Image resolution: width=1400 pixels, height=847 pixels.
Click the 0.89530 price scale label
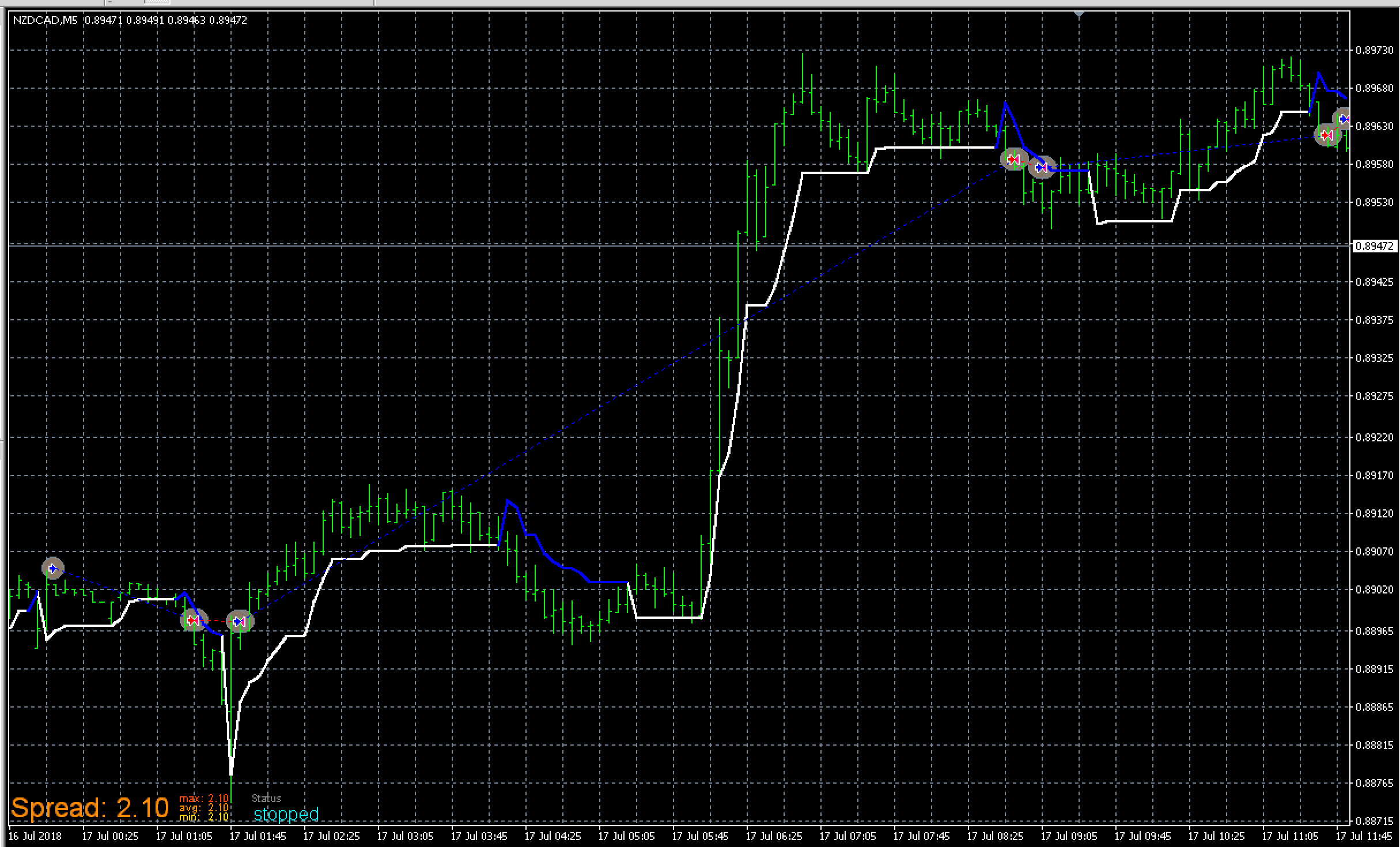pyautogui.click(x=1374, y=202)
